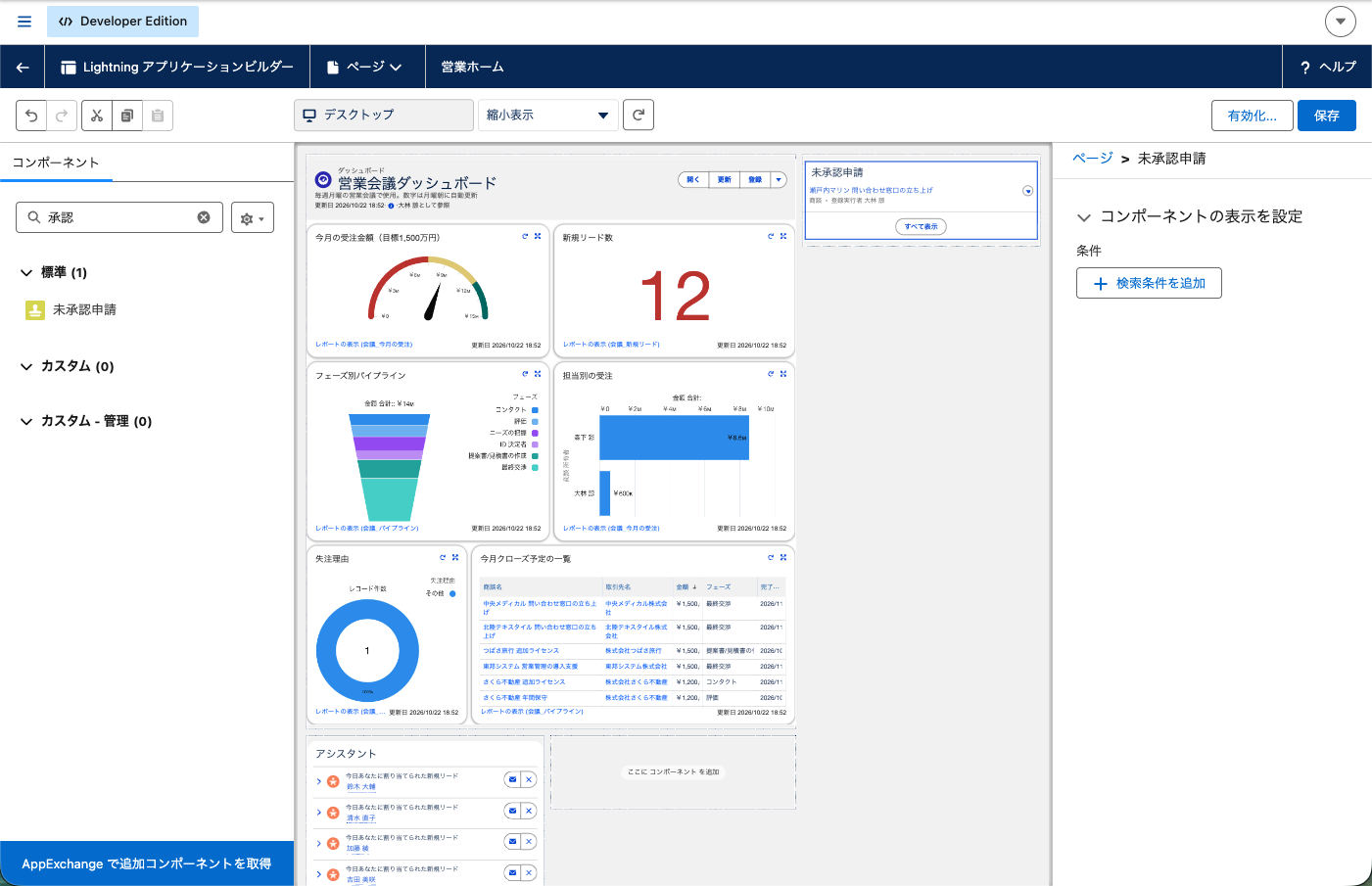Click the ページ breadcrumb link
Viewport: 1372px width, 886px height.
(1093, 158)
